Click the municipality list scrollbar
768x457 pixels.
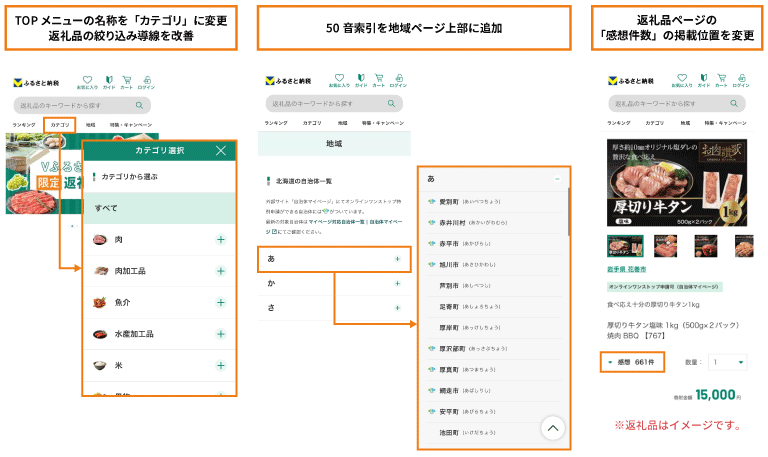(x=569, y=212)
